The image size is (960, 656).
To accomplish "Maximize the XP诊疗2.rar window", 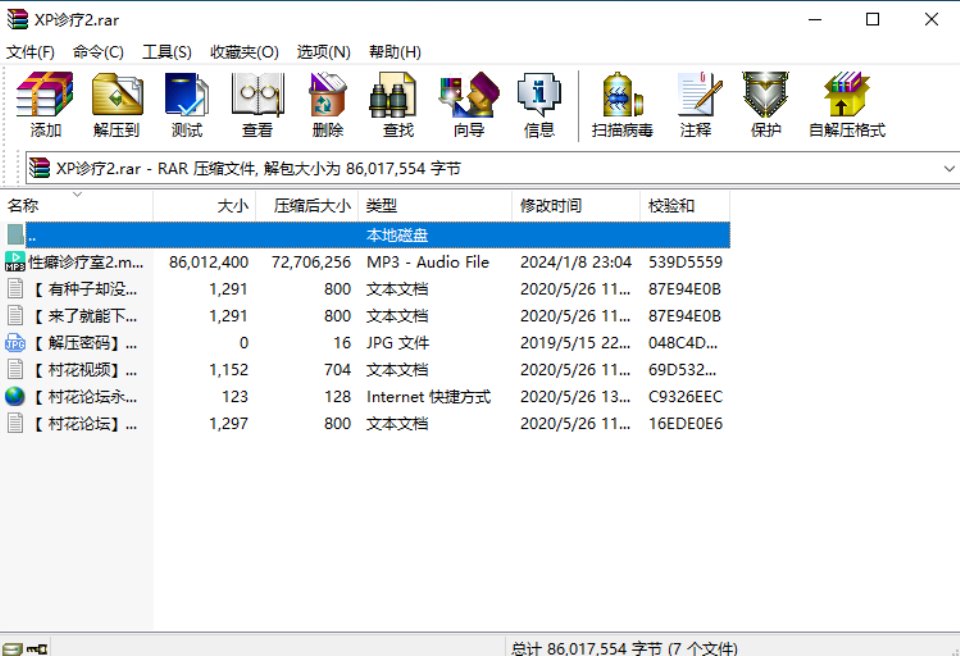I will [872, 19].
